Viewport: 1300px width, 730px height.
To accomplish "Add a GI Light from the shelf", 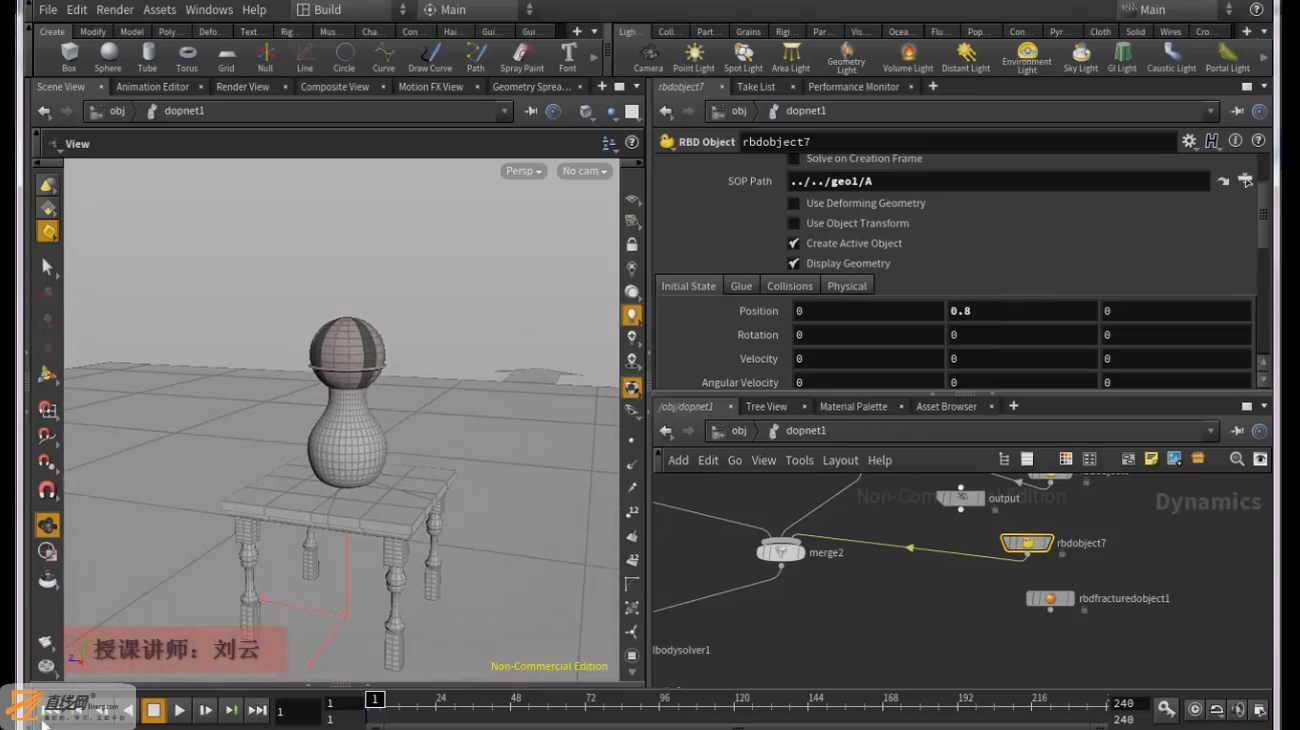I will point(1123,57).
